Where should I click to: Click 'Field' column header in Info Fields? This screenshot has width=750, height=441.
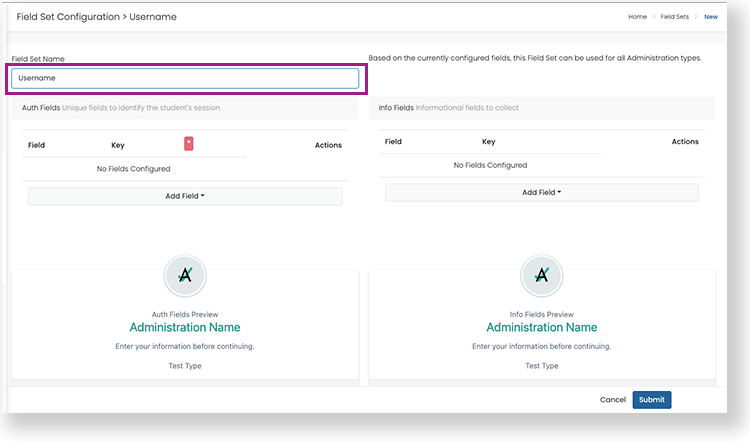pos(393,142)
